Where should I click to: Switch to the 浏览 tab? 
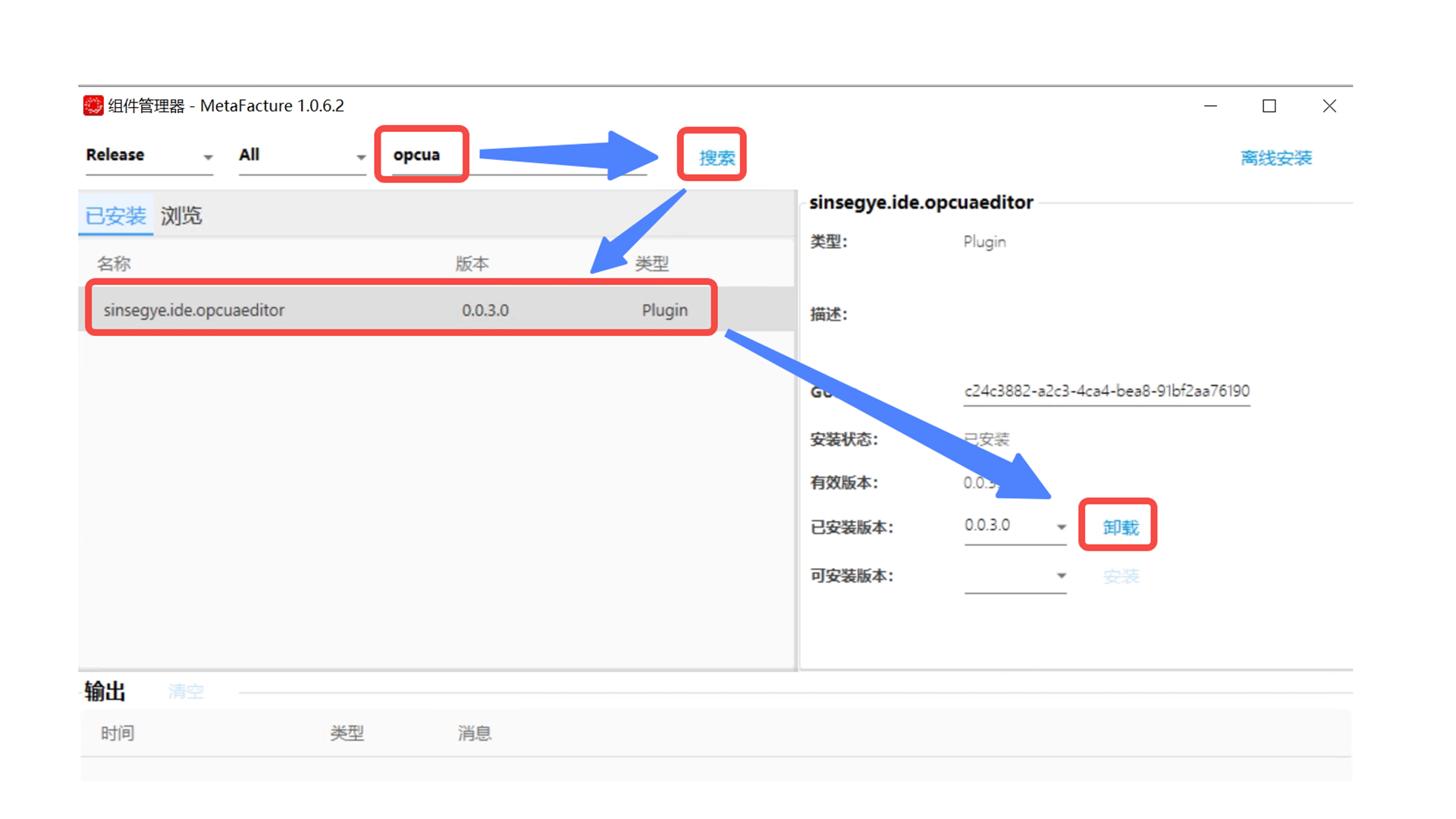click(x=181, y=216)
